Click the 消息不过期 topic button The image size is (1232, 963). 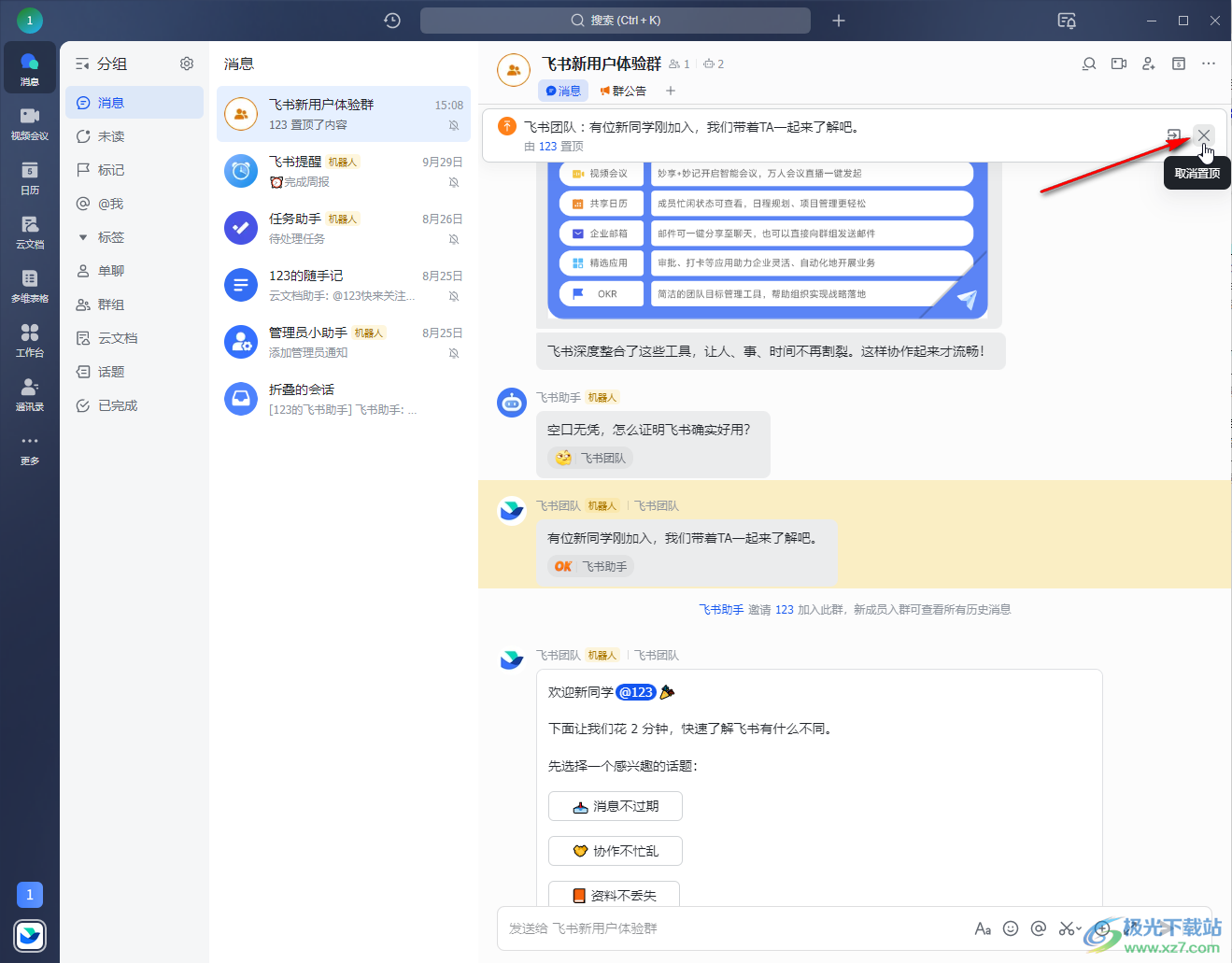click(616, 806)
